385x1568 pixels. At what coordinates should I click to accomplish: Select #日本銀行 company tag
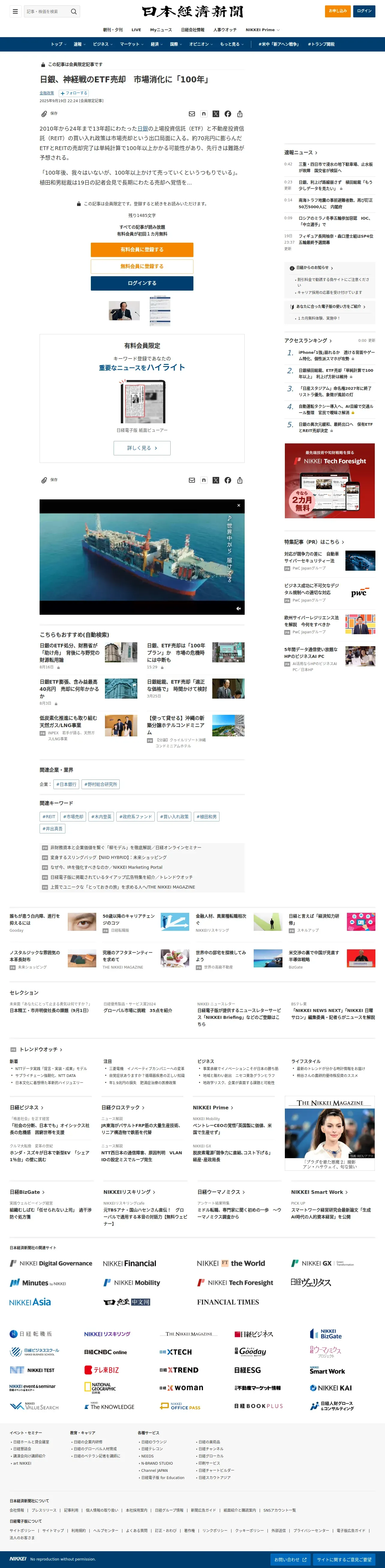click(66, 784)
